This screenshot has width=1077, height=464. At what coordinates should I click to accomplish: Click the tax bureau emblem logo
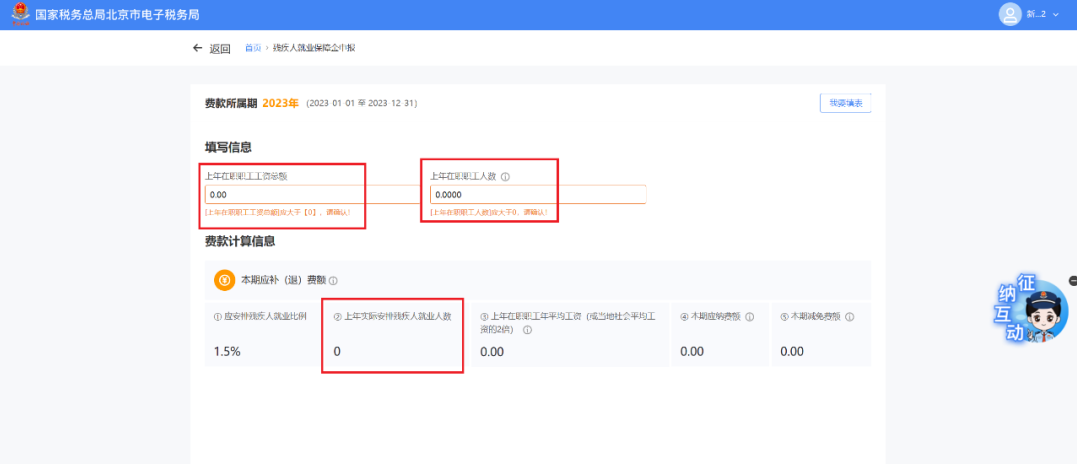click(x=21, y=14)
